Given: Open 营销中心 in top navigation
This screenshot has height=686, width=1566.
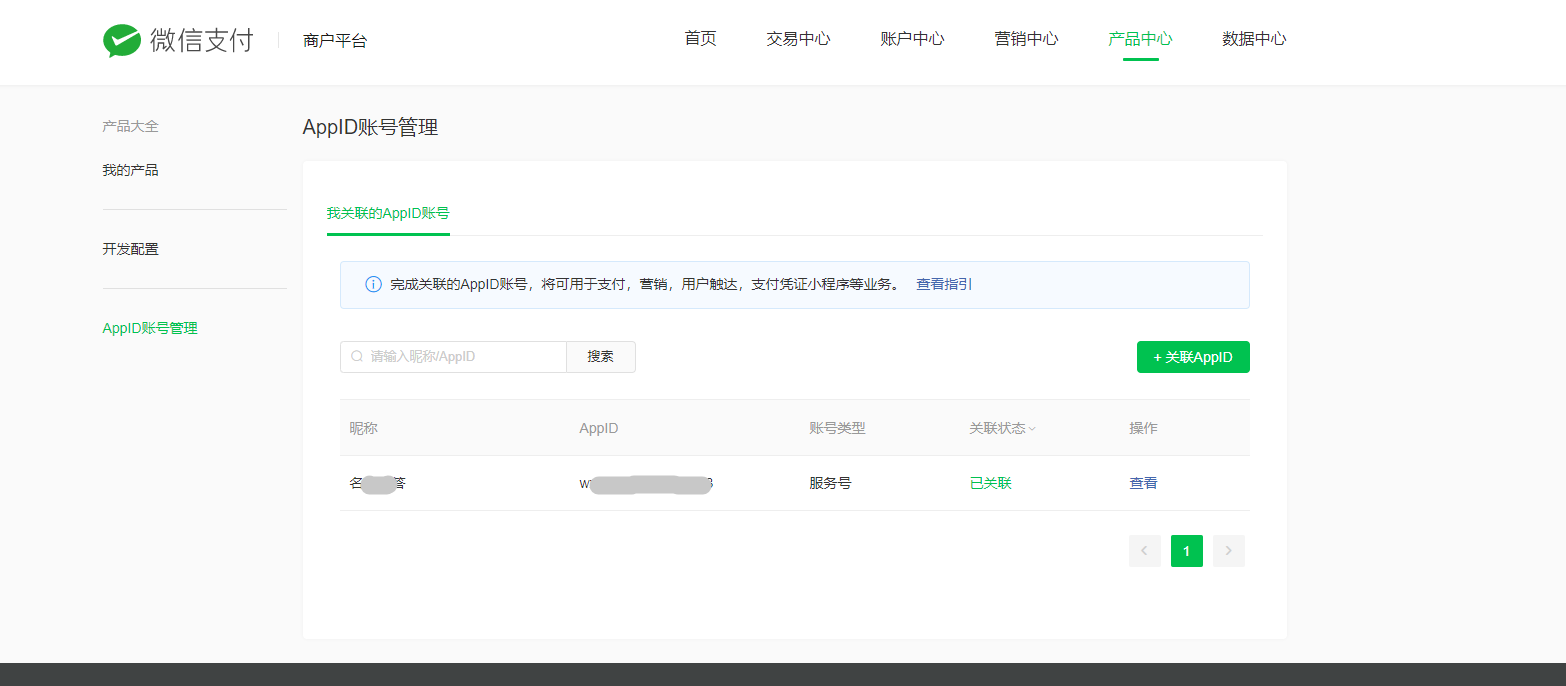Looking at the screenshot, I should tap(1026, 39).
